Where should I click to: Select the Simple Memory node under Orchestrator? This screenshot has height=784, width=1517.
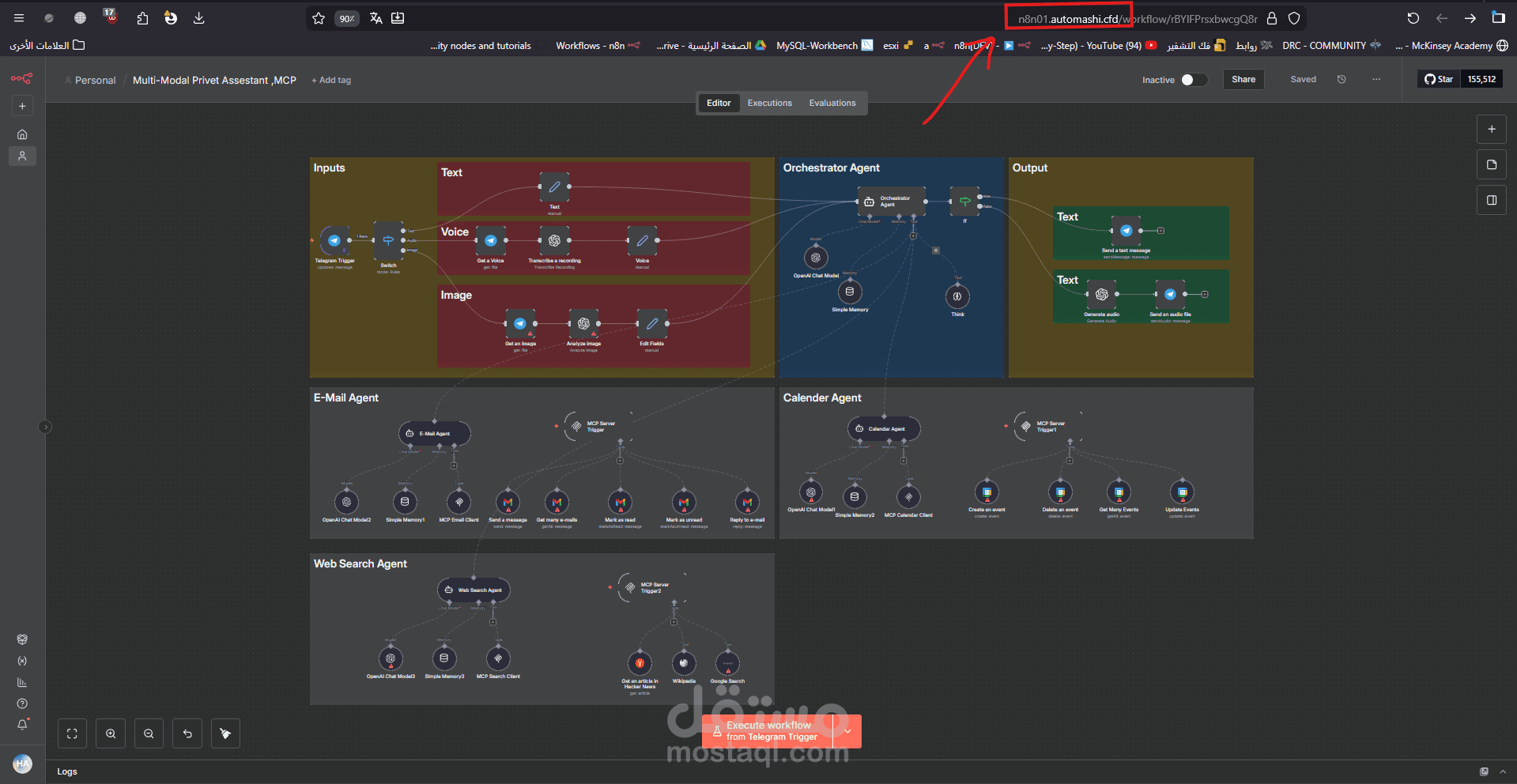click(x=850, y=292)
